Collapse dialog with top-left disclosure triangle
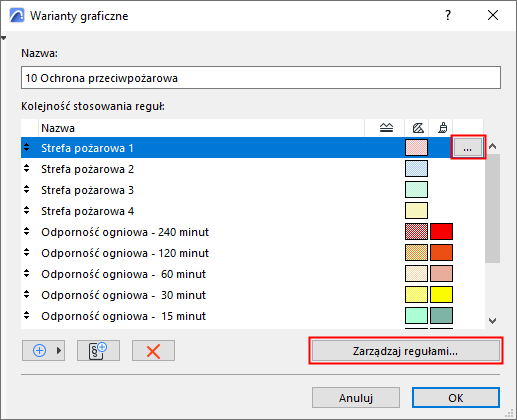 pos(3,38)
